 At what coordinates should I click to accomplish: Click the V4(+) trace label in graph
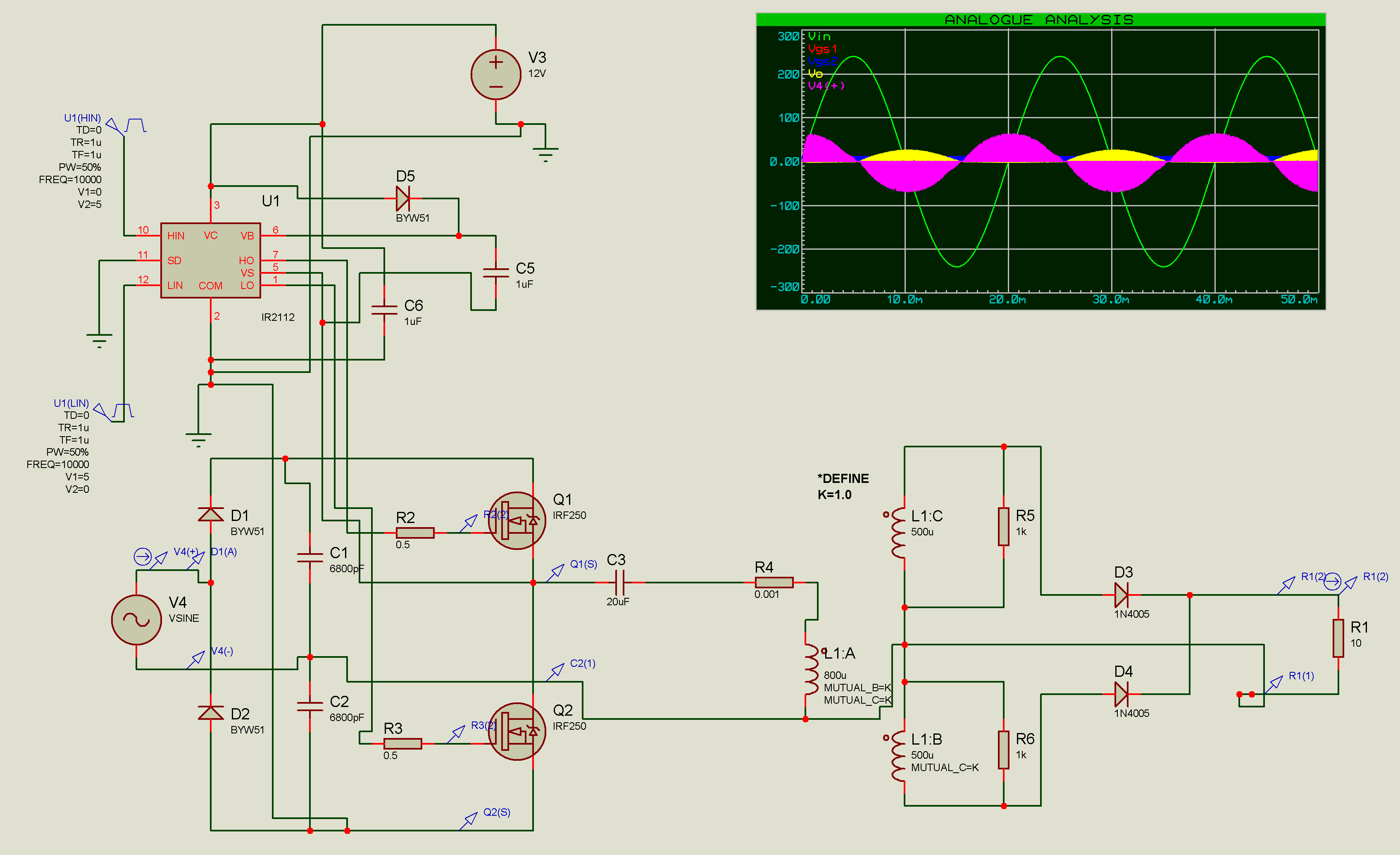click(826, 86)
